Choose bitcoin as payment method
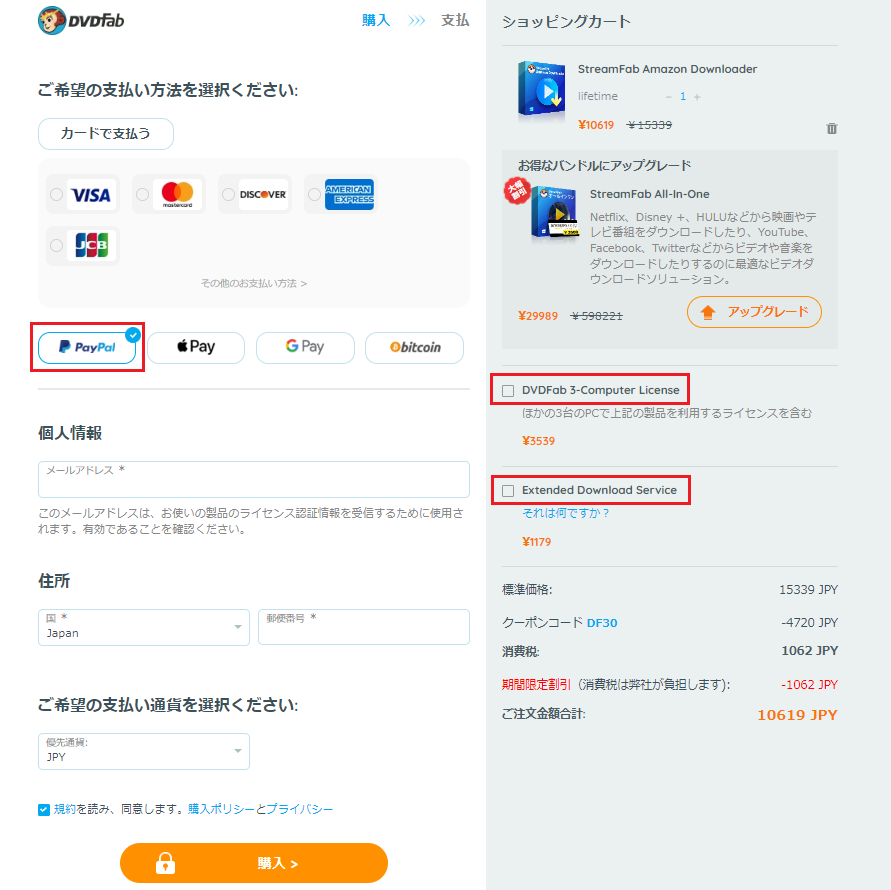This screenshot has width=891, height=890. tap(414, 347)
